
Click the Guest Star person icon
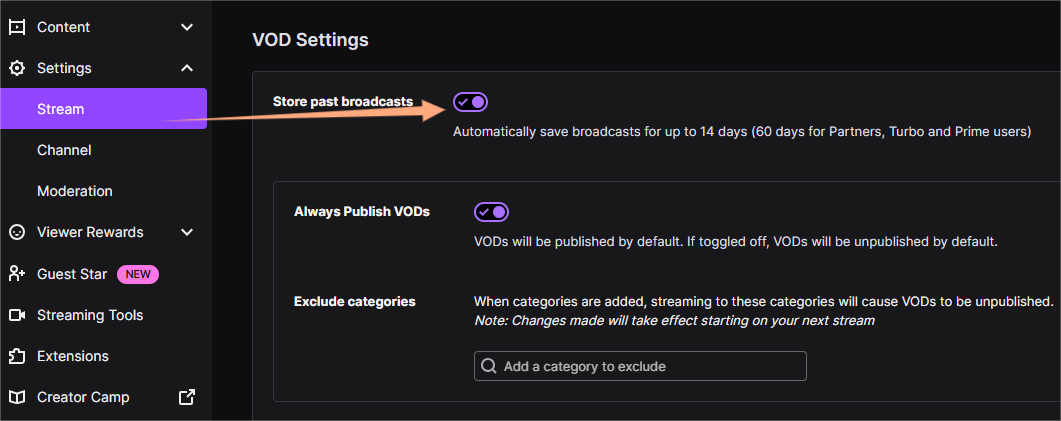(16, 274)
